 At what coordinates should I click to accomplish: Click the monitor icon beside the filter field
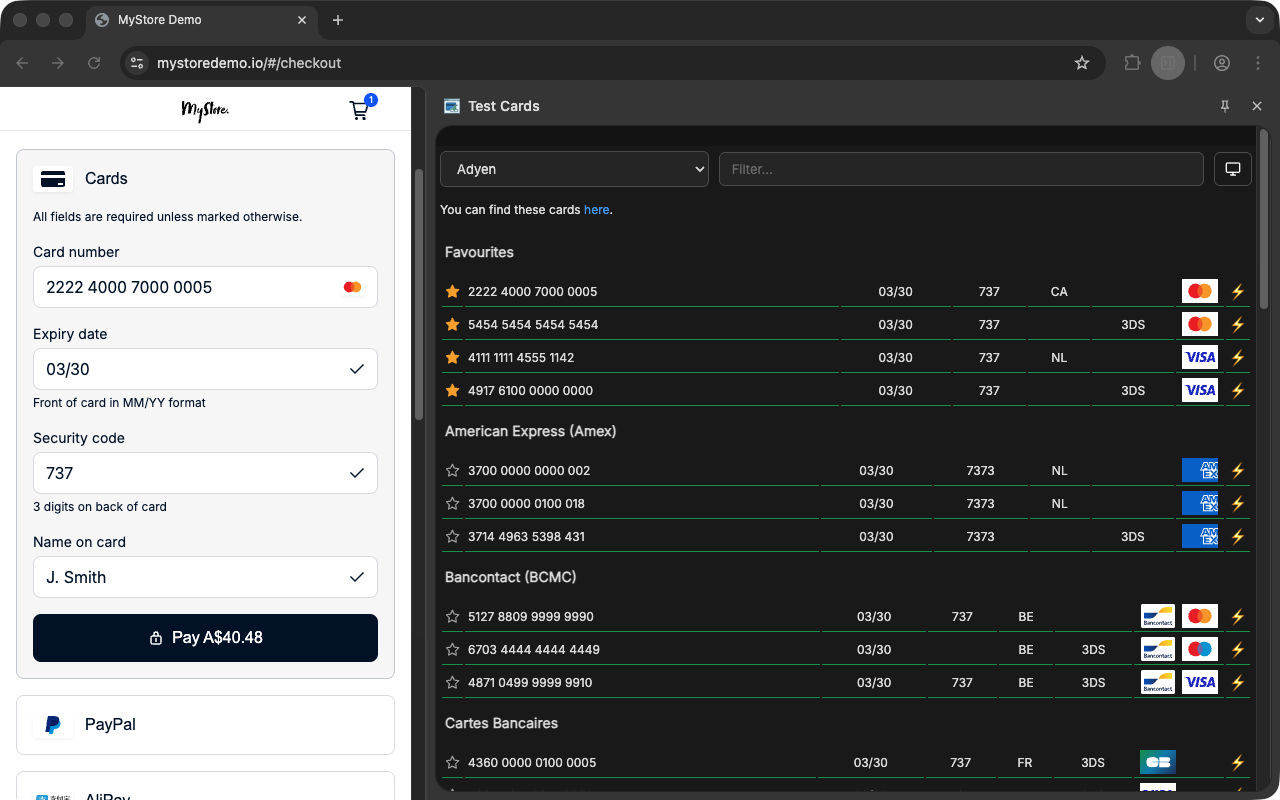pyautogui.click(x=1232, y=169)
